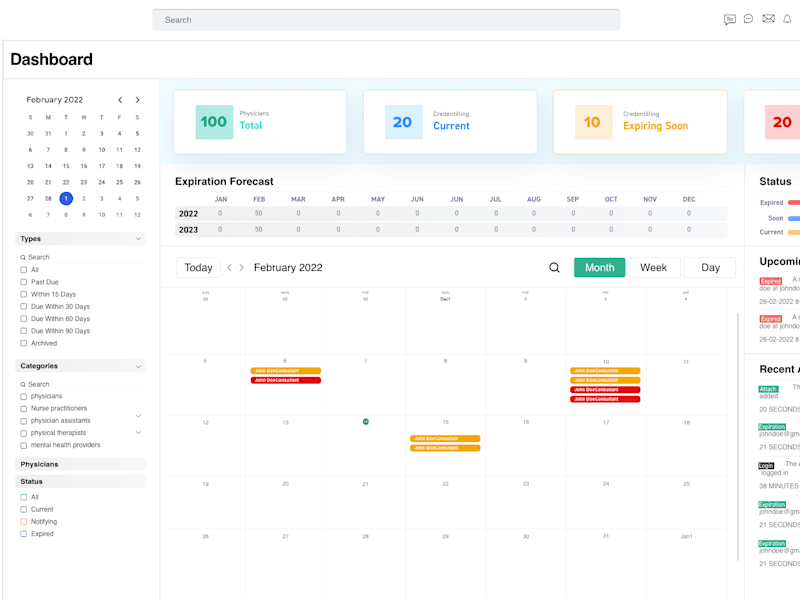Open the Credentialing Current card
This screenshot has width=800, height=600.
coord(450,122)
